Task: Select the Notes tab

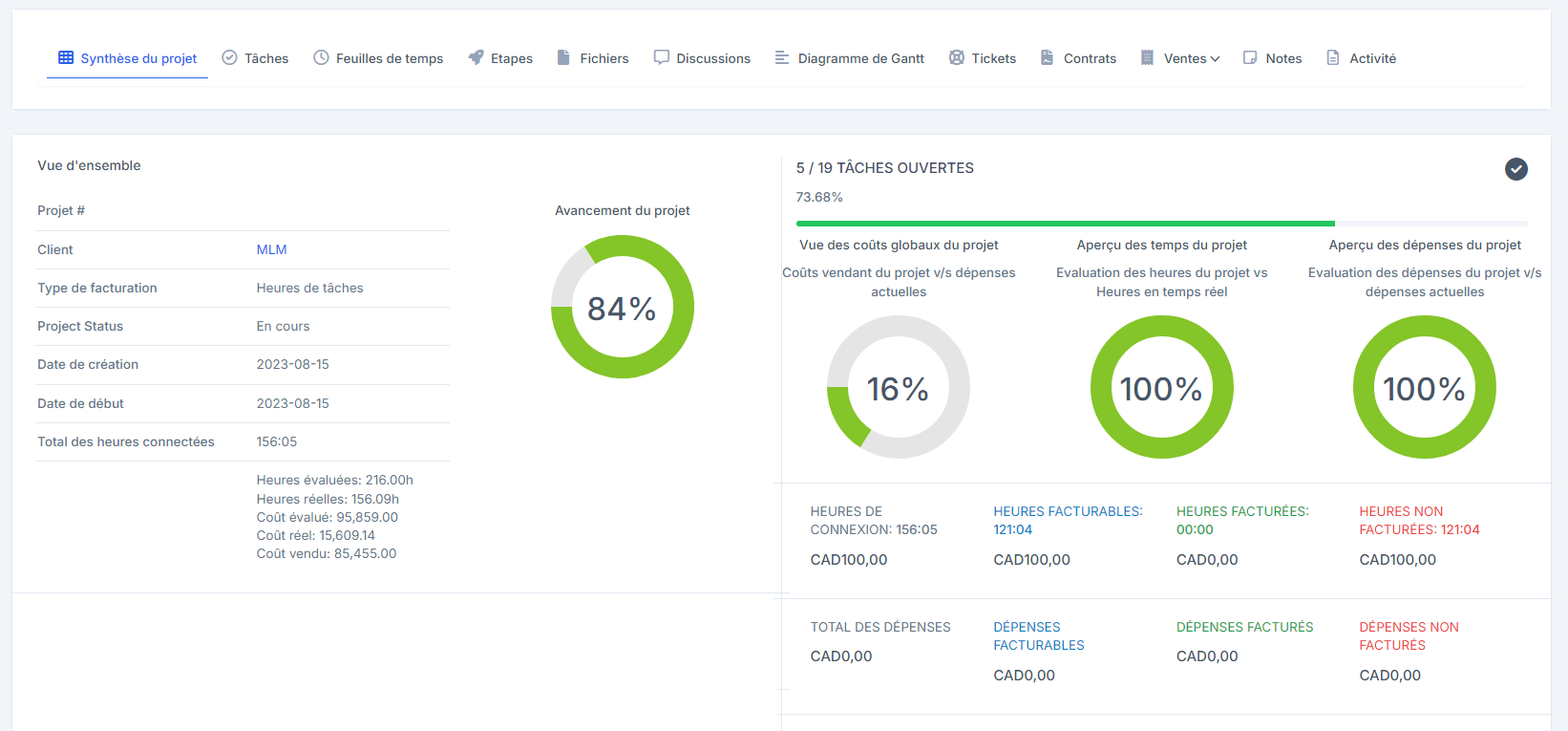Action: pos(1272,58)
